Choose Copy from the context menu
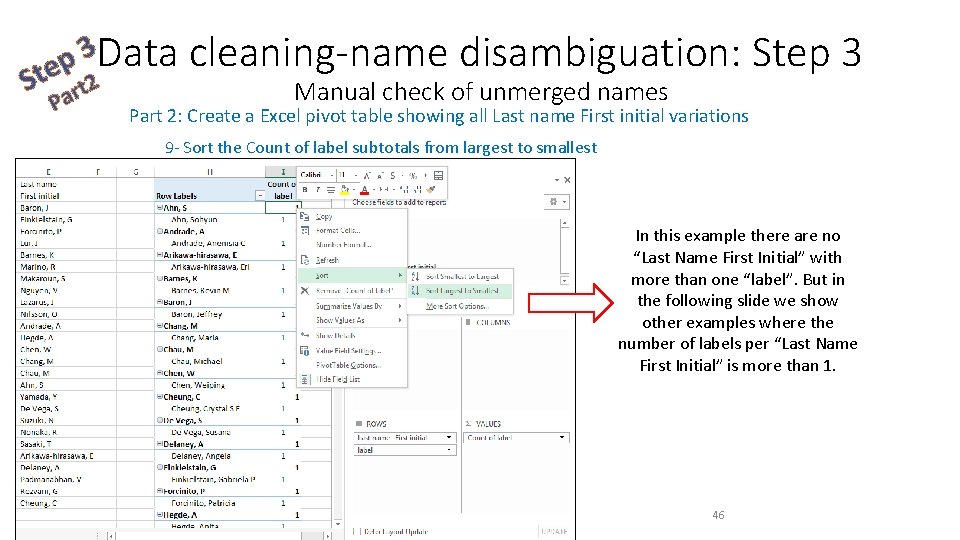Screen dimensions: 960x540 click(x=352, y=217)
